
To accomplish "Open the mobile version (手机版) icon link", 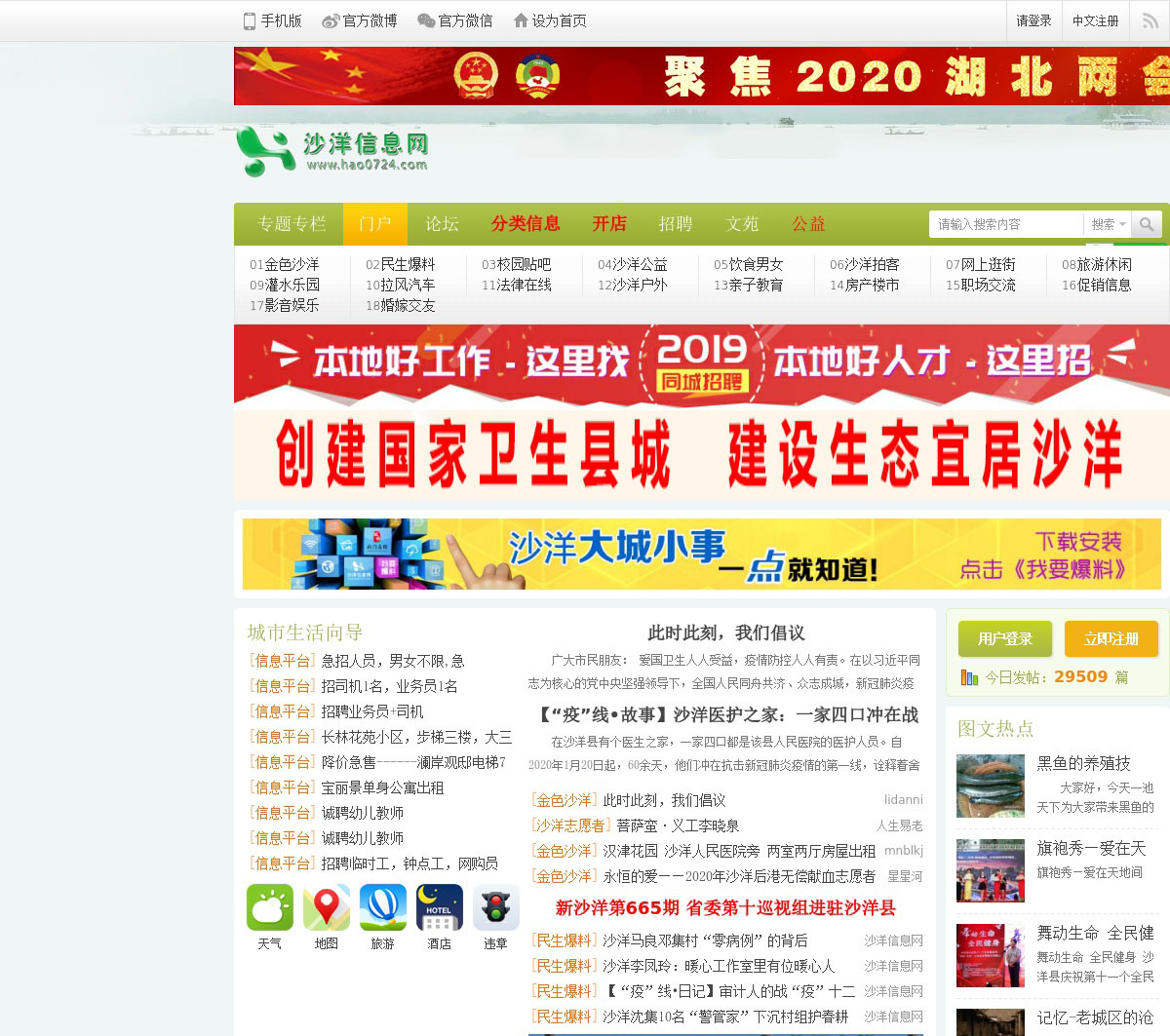I will tap(272, 20).
